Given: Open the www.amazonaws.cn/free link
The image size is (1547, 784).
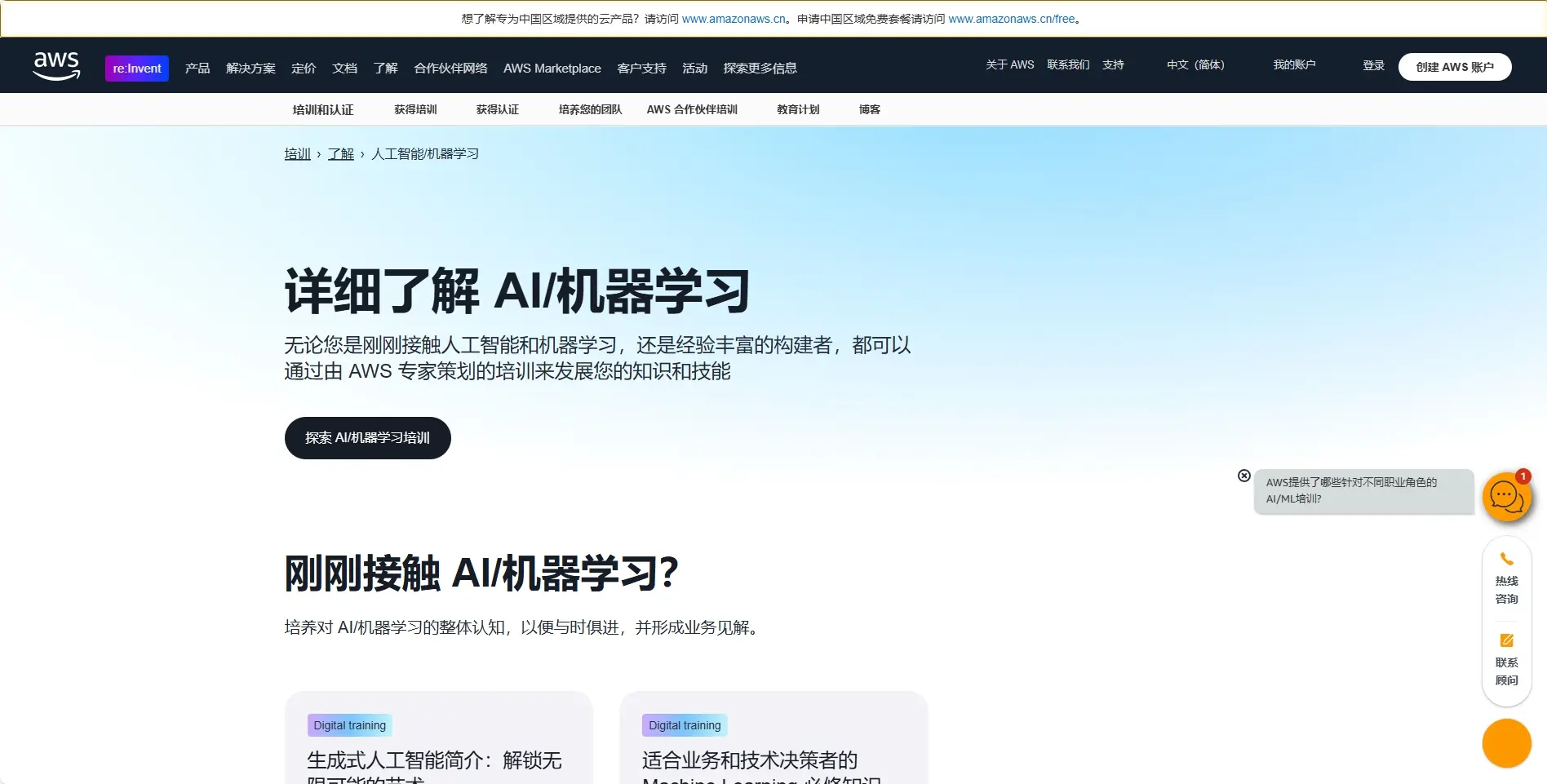Looking at the screenshot, I should [x=1011, y=18].
